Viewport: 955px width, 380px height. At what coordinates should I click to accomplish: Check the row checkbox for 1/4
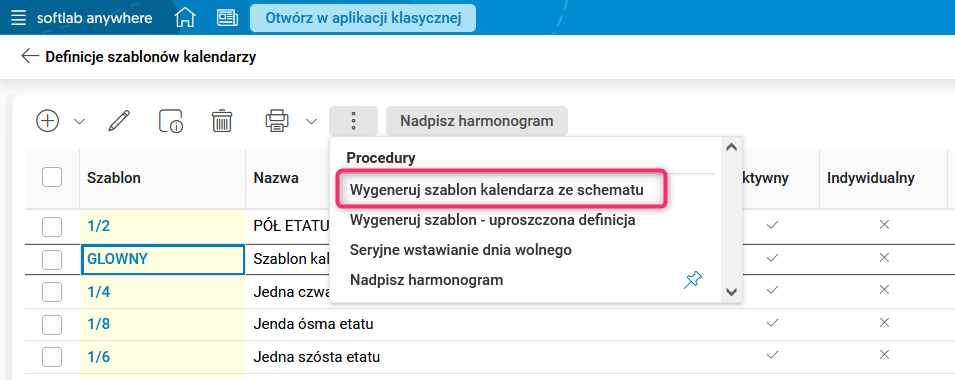click(52, 292)
